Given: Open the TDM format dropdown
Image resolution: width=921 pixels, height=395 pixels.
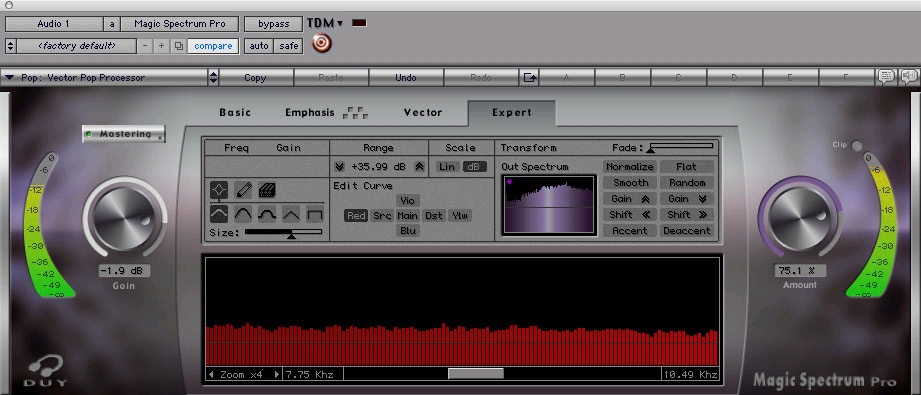Looking at the screenshot, I should 325,24.
